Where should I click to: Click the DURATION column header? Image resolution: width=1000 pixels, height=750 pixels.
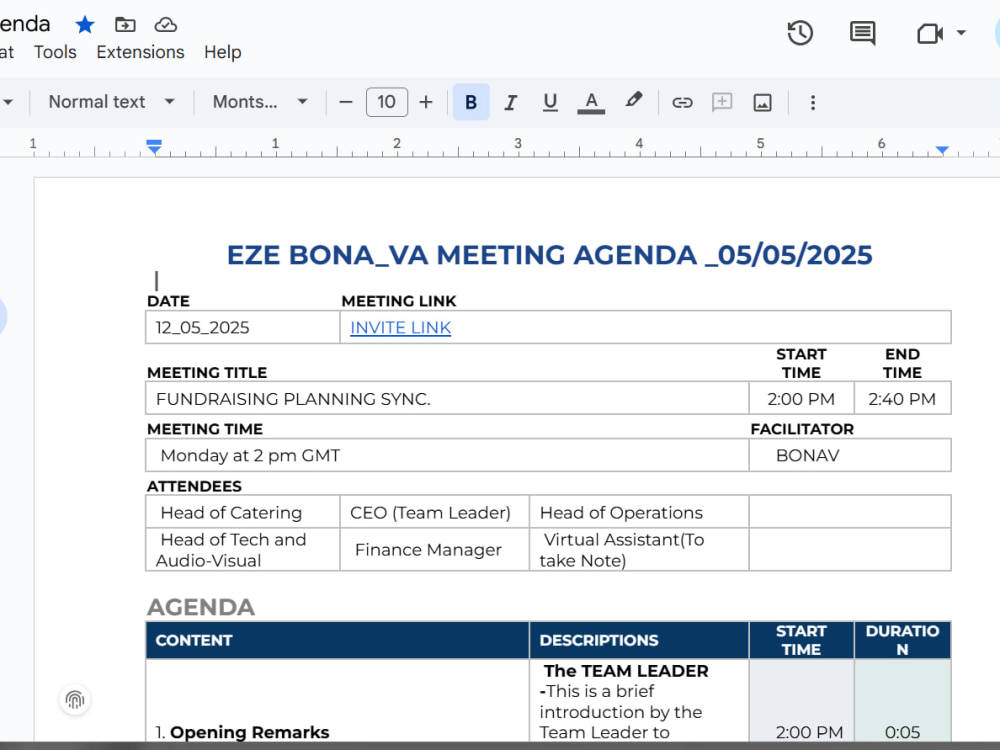(x=902, y=640)
